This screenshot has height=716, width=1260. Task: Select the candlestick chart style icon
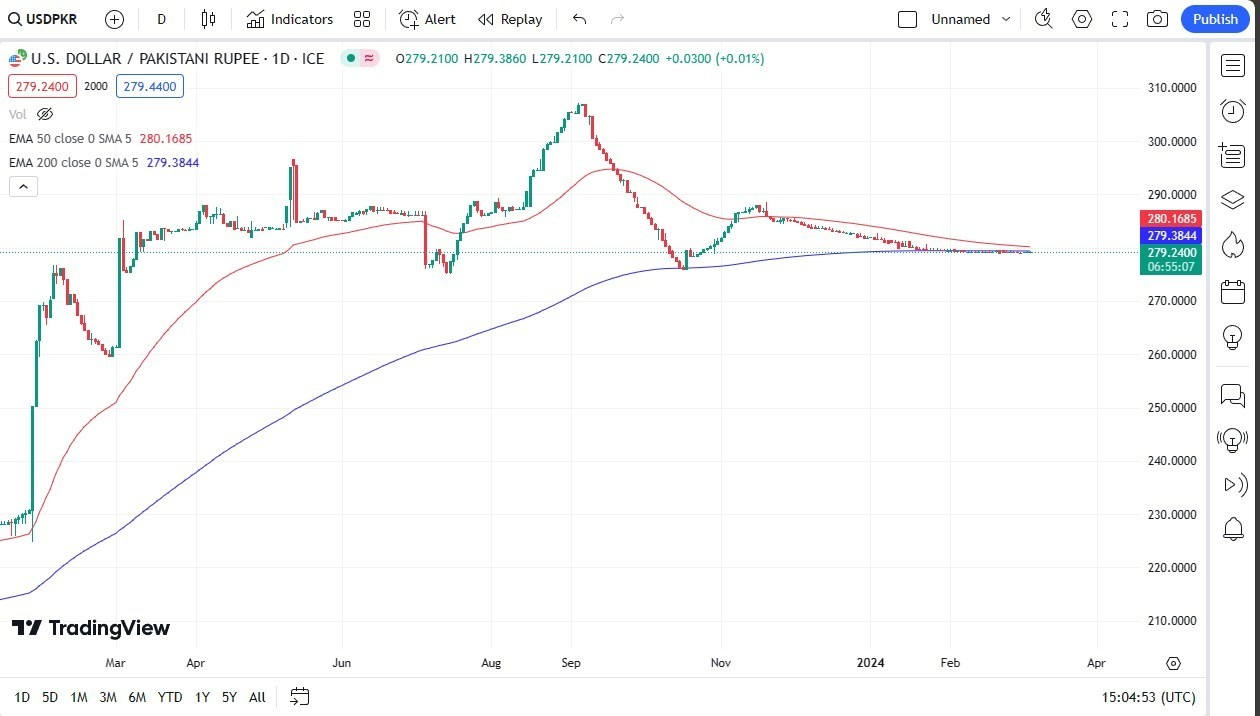tap(207, 19)
